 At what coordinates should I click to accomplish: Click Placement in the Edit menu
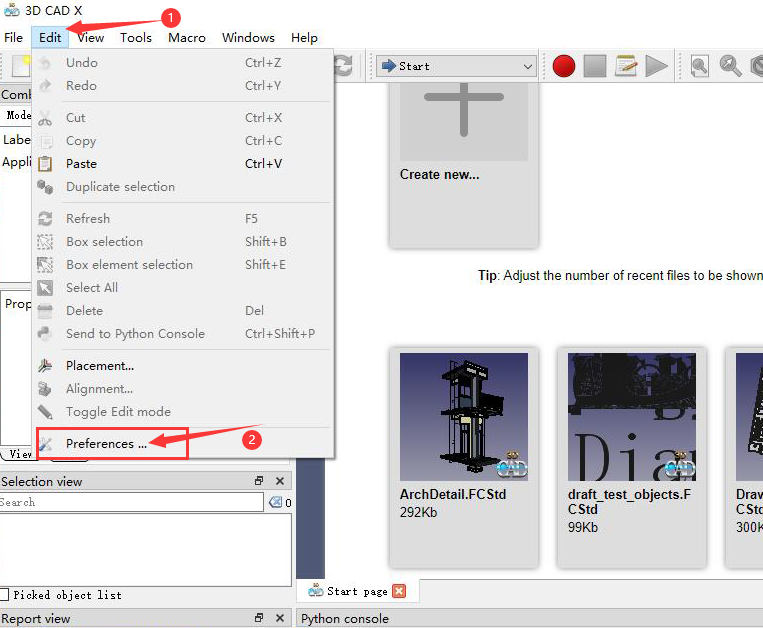point(100,365)
